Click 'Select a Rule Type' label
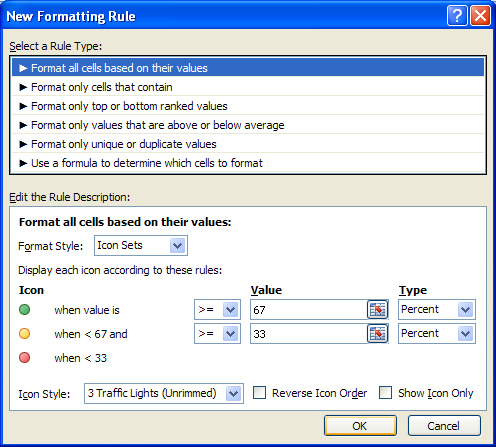 (56, 46)
